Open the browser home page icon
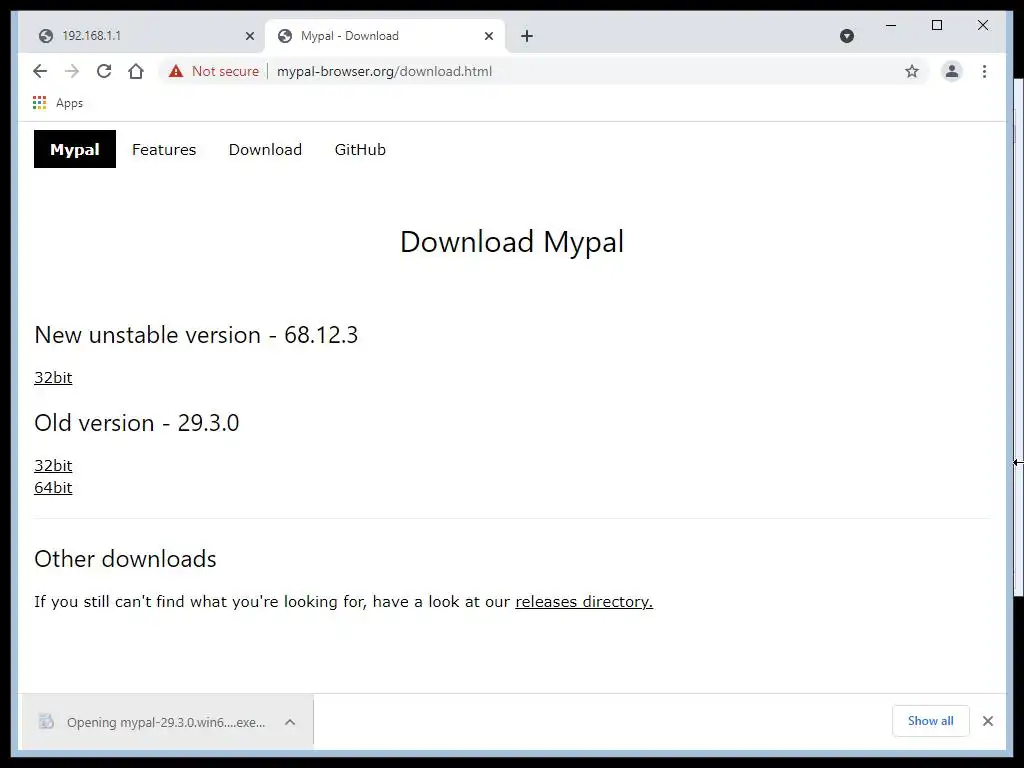Viewport: 1024px width, 768px height. [x=136, y=71]
